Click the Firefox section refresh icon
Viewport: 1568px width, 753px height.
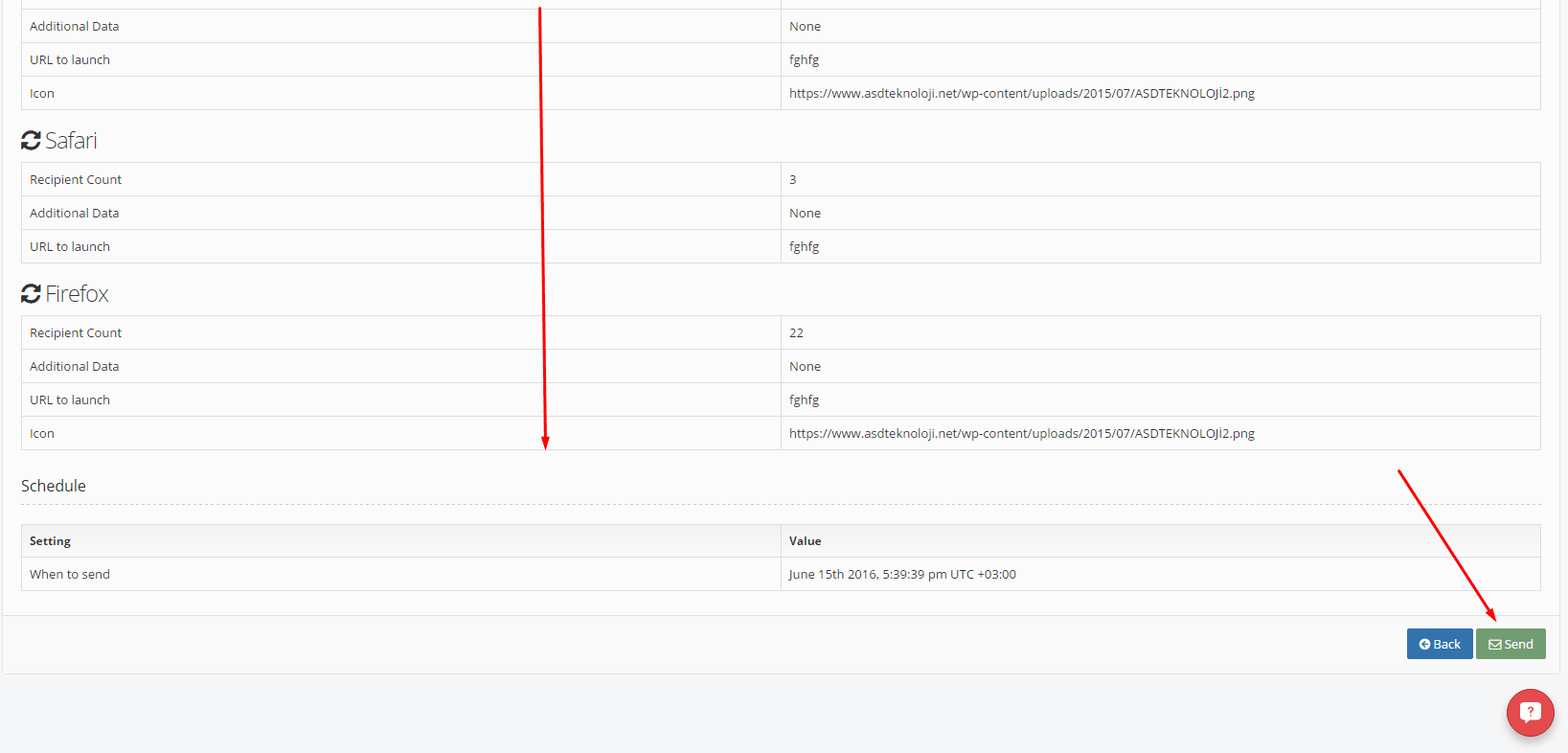coord(31,294)
